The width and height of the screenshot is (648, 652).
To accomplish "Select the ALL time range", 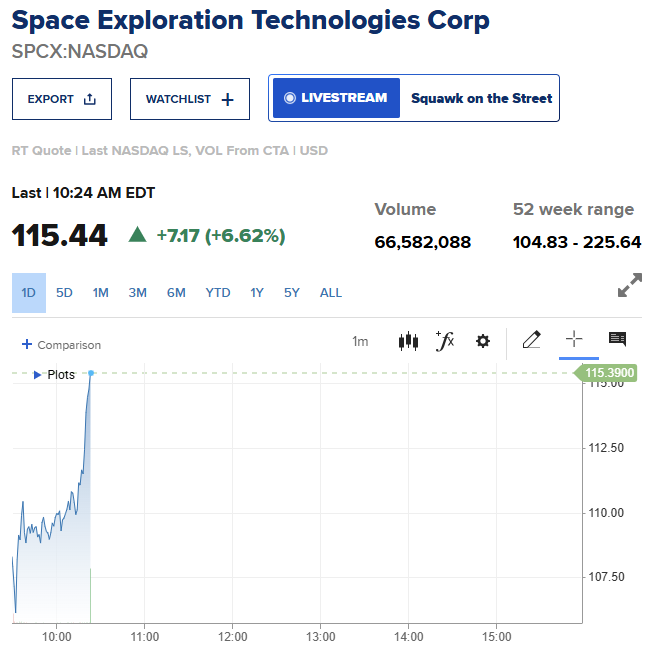I will click(331, 293).
